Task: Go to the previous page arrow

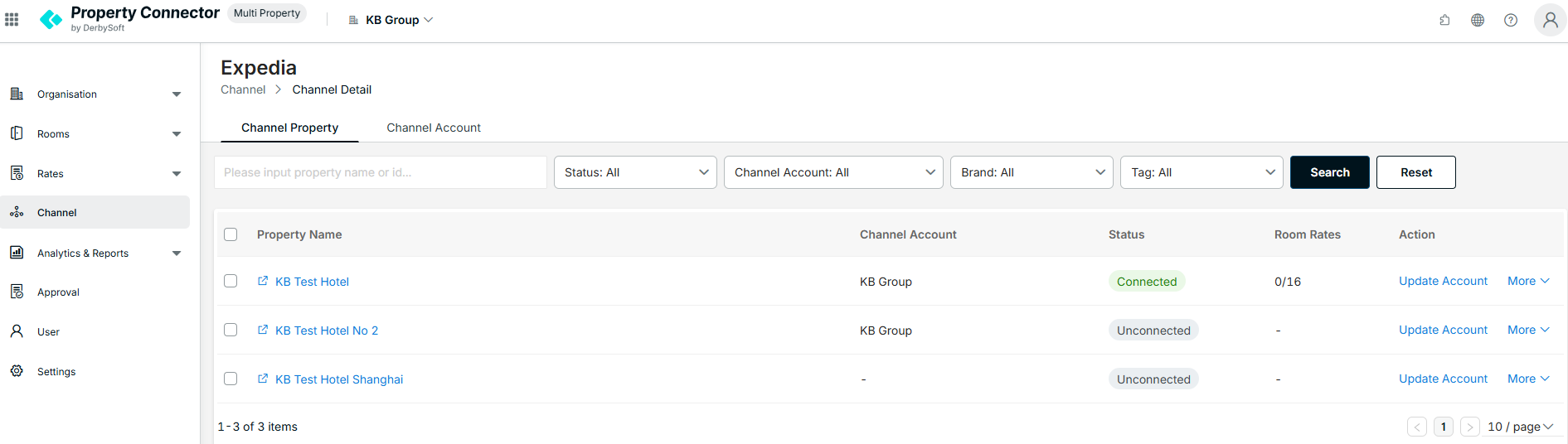Action: point(1417,427)
